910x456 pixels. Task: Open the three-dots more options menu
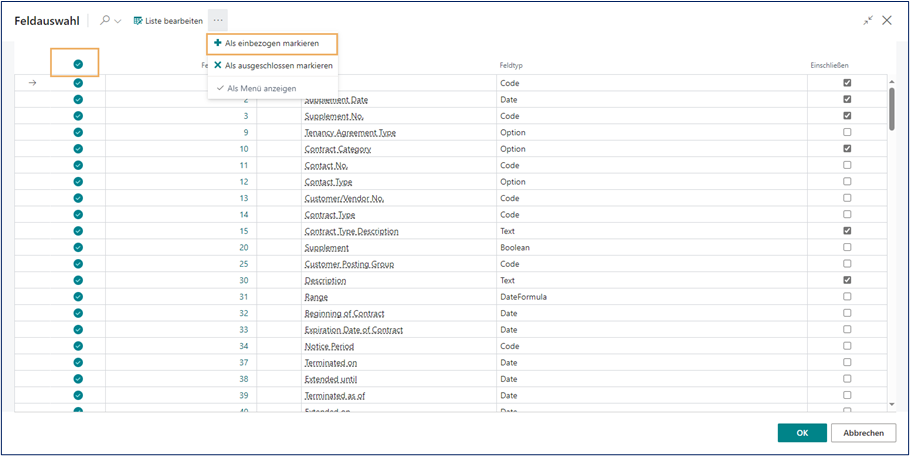(x=218, y=21)
